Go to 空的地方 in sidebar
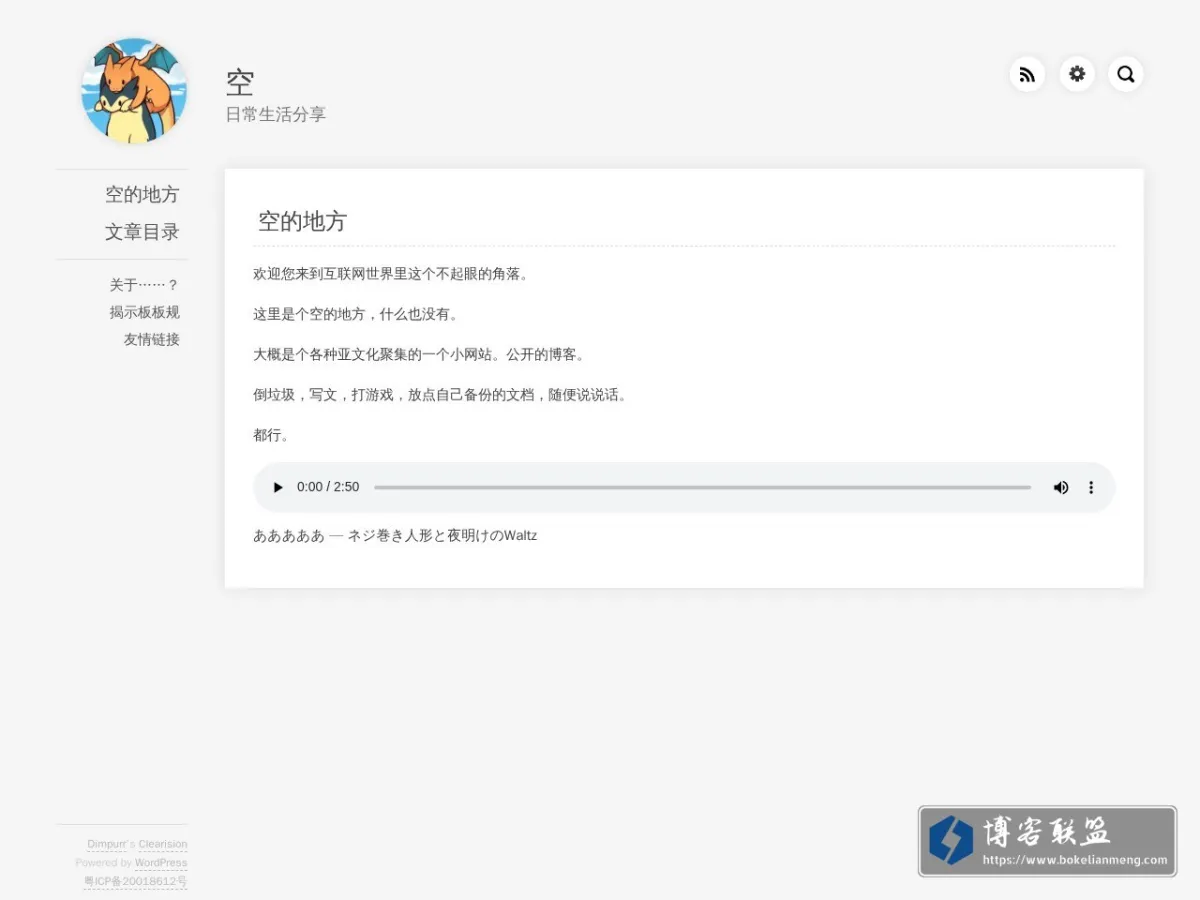This screenshot has height=900, width=1200. tap(142, 194)
